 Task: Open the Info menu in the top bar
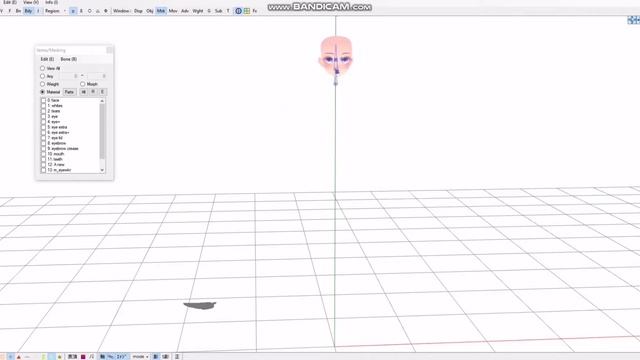pyautogui.click(x=51, y=2)
